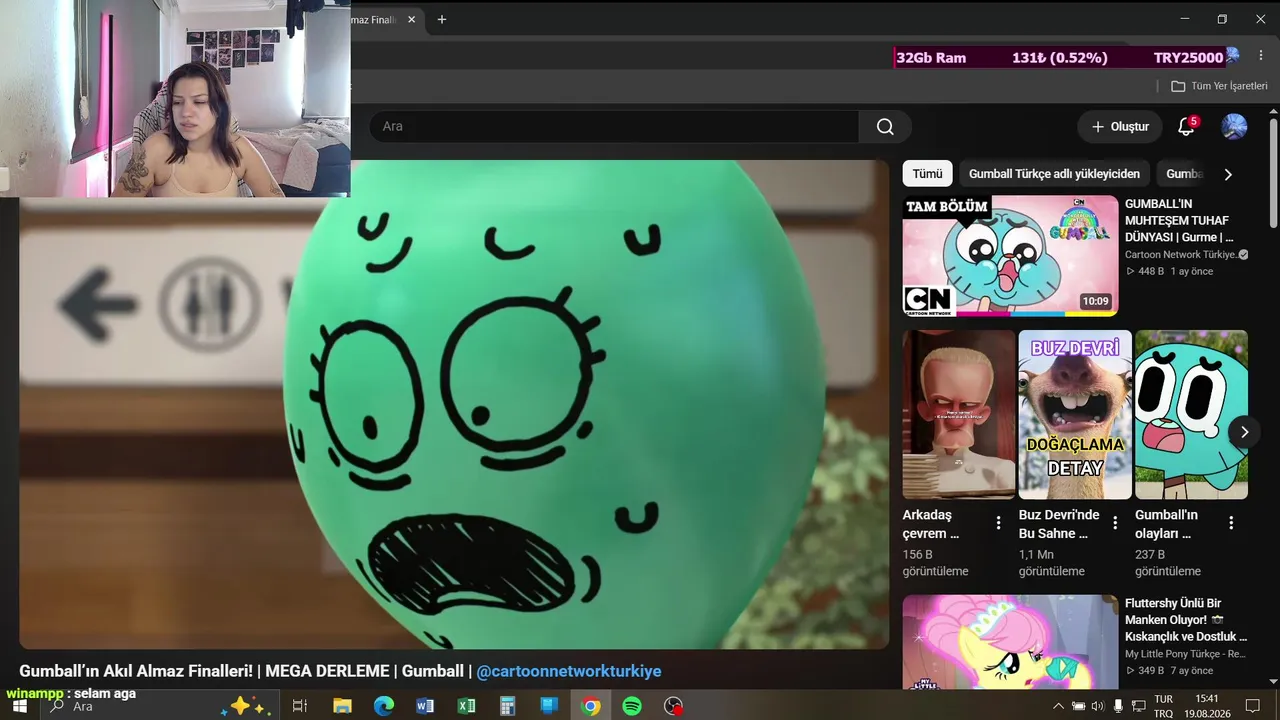Screen dimensions: 1280x720
Task: Click the volume speaker icon in the tray
Action: coord(1097,706)
